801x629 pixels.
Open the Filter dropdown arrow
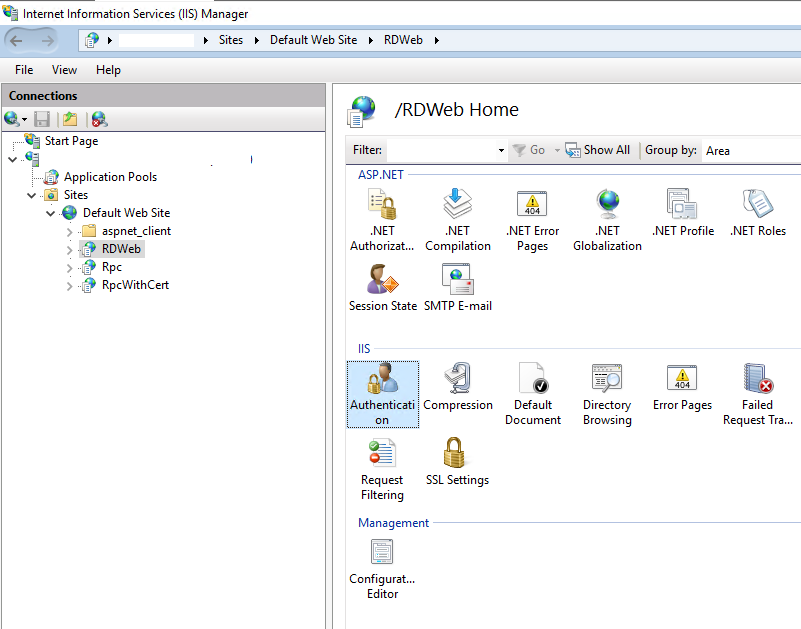click(501, 150)
